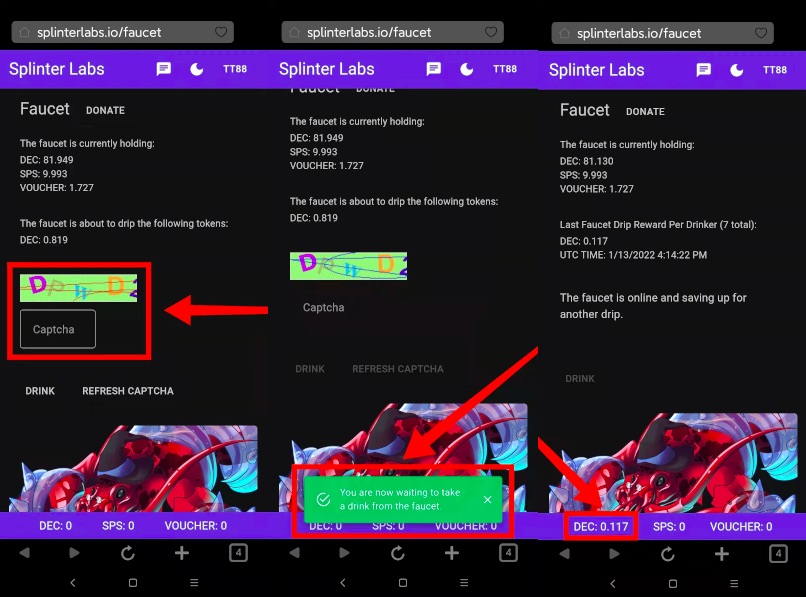Open chat icon on the bordered-Captcha page
The width and height of the screenshot is (806, 597).
[163, 69]
